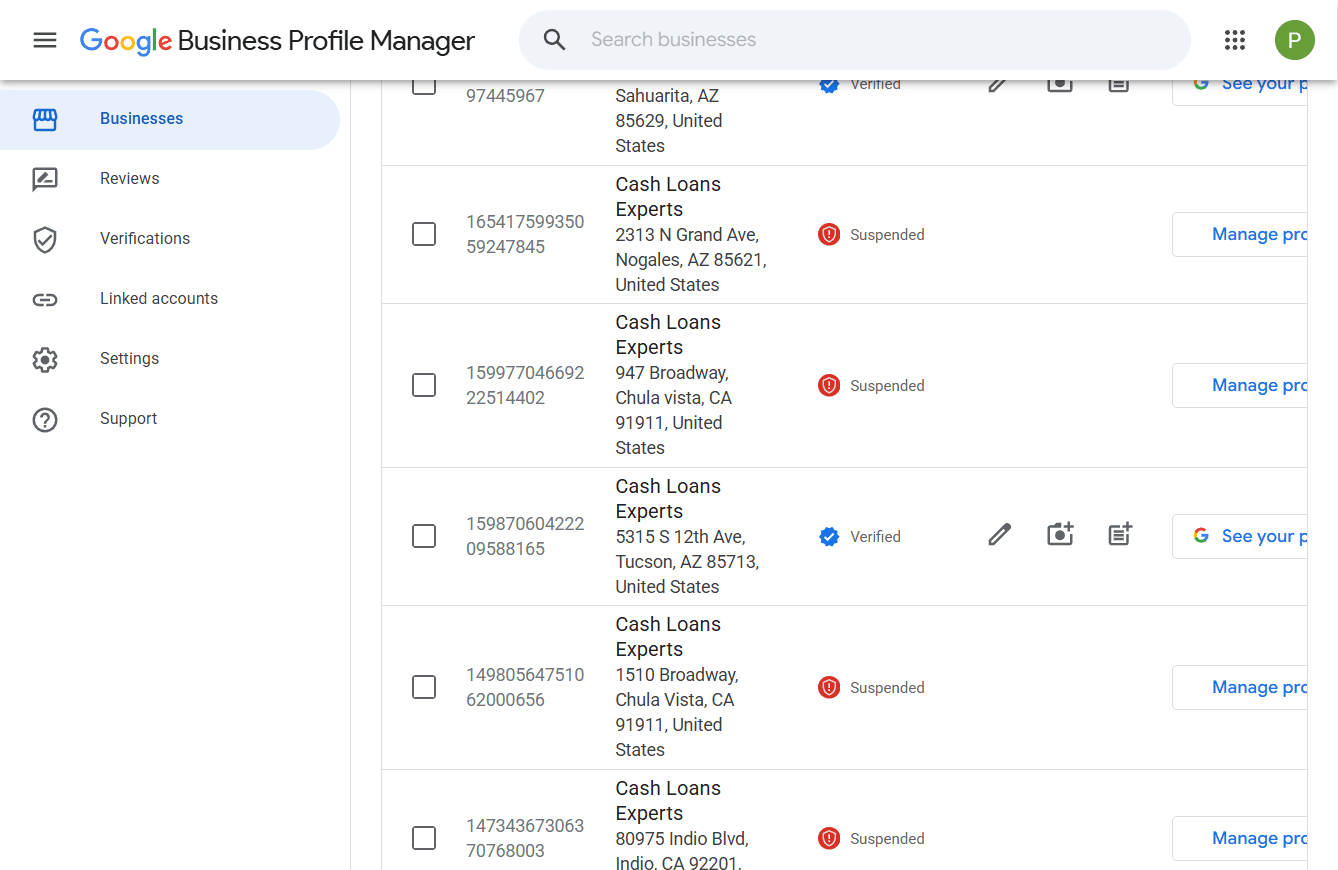This screenshot has width=1338, height=870.
Task: Open Support section
Action: pyautogui.click(x=170, y=419)
